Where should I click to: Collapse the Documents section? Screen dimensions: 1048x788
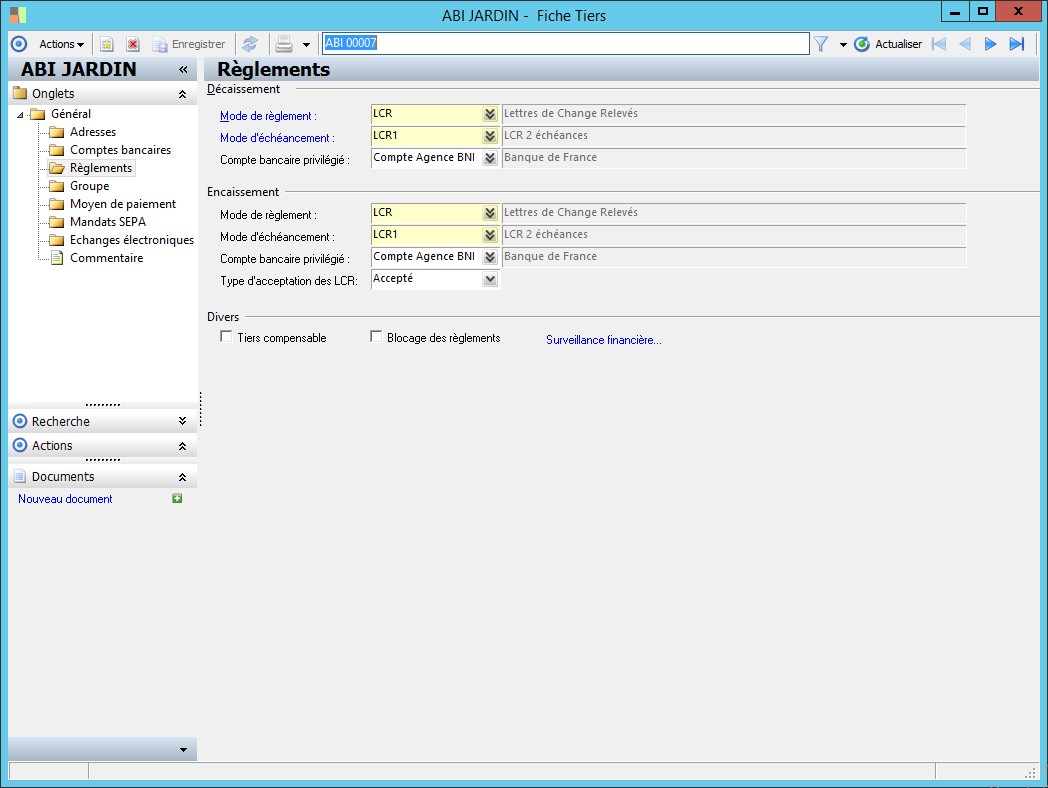(182, 477)
